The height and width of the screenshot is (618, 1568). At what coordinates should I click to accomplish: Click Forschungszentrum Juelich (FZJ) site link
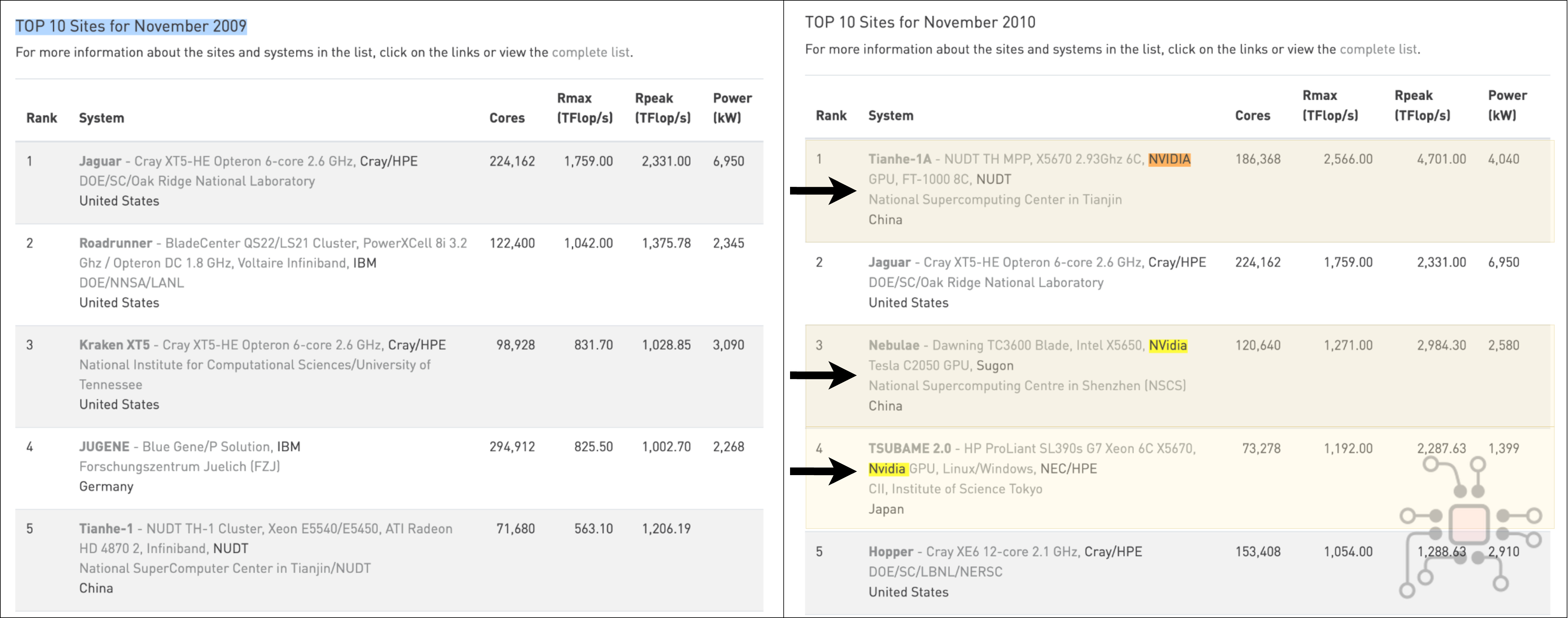[x=180, y=467]
